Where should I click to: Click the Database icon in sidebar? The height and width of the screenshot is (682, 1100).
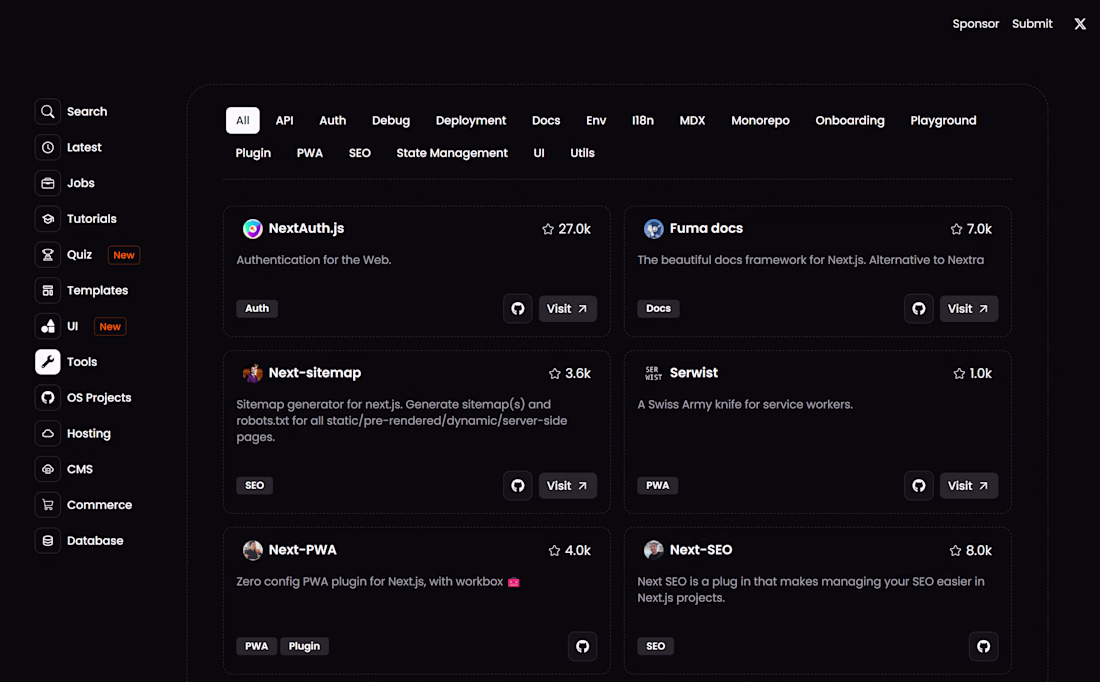[47, 541]
